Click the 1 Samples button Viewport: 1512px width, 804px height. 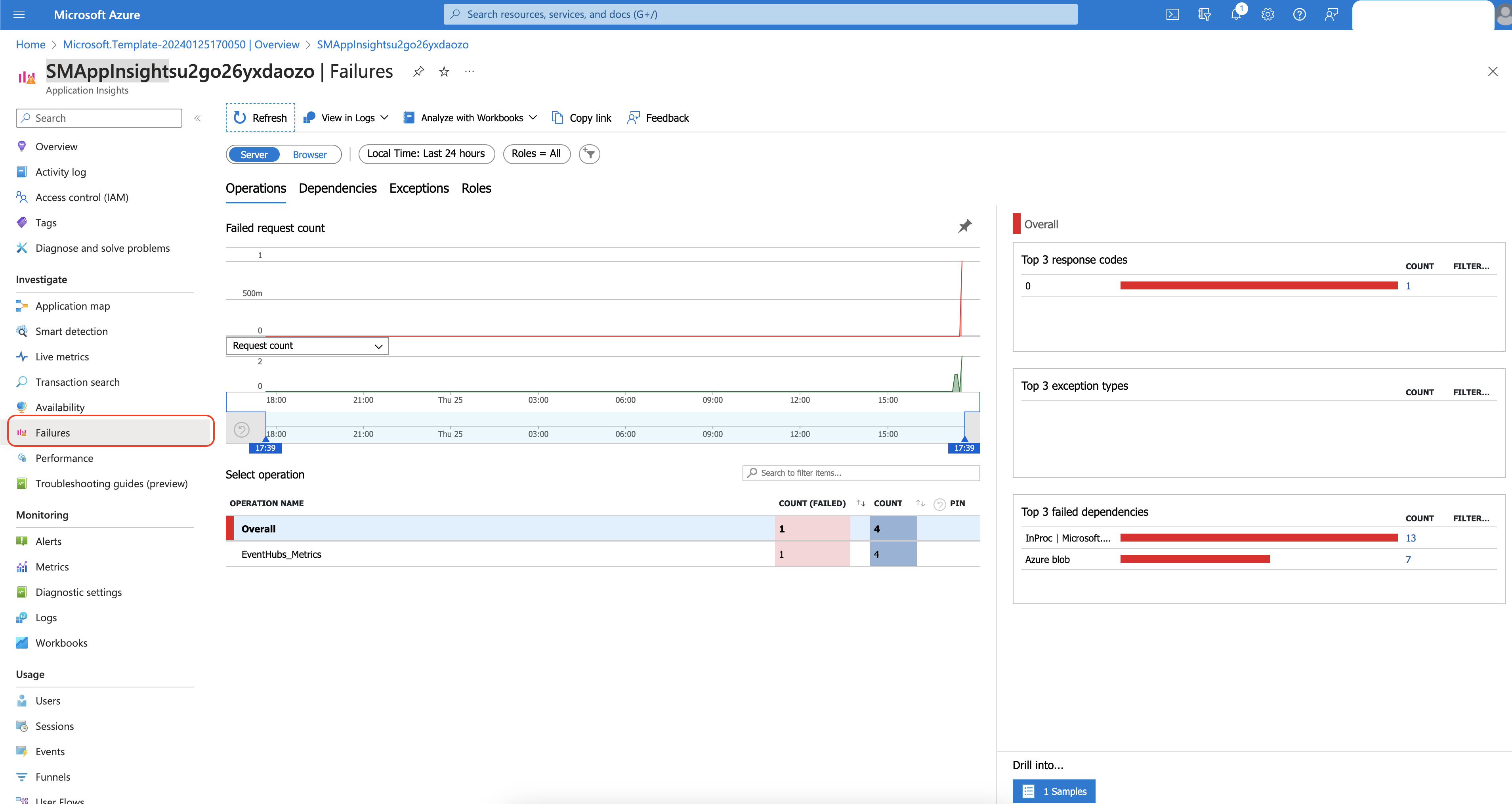(1054, 791)
